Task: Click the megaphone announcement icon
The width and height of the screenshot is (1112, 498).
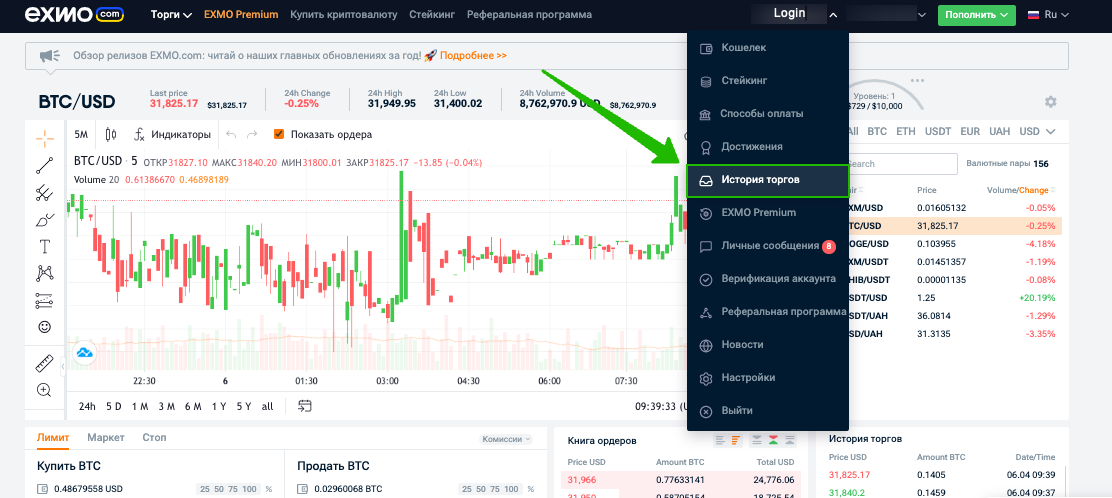Action: click(48, 55)
